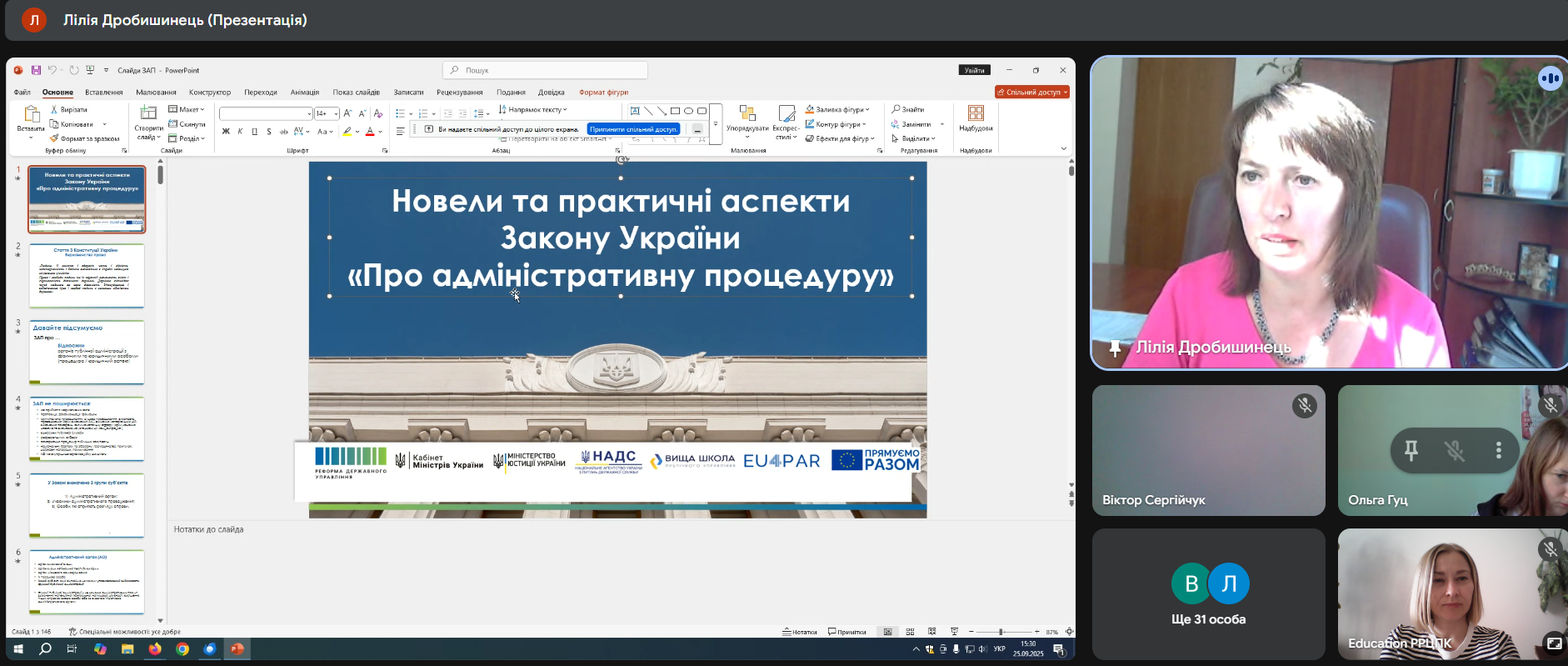Expand the Shape Fill dropdown

[x=867, y=110]
